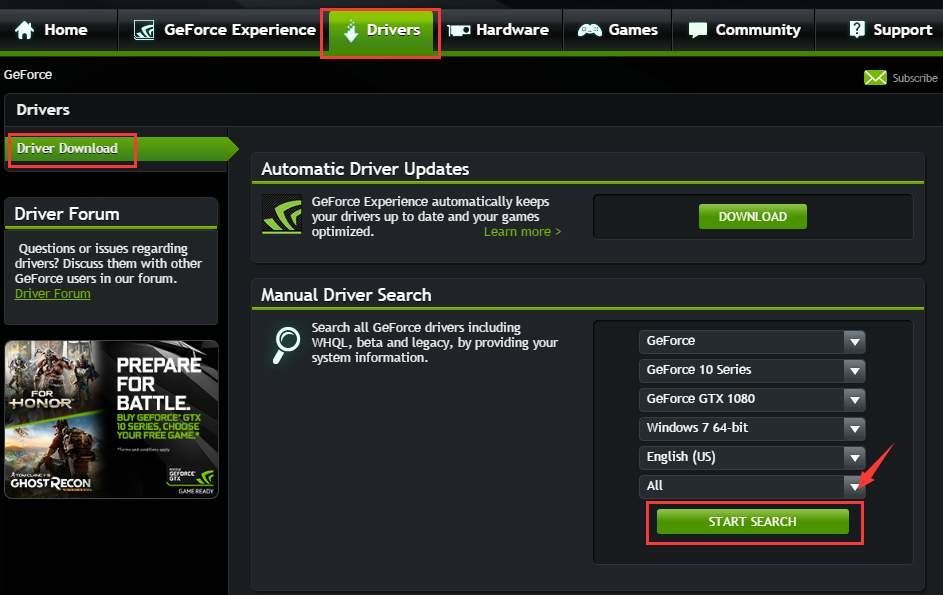The width and height of the screenshot is (943, 595).
Task: Click the GeForce breadcrumb link
Action: (28, 75)
